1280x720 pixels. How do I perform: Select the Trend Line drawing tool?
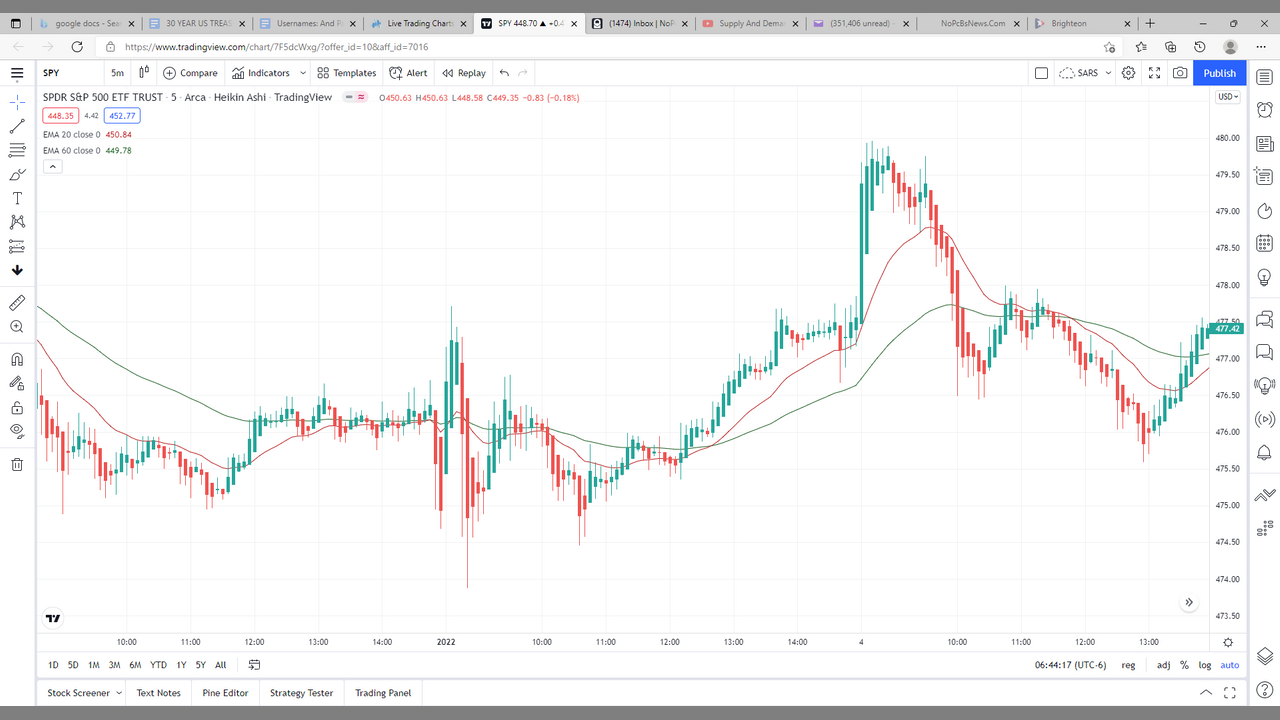point(17,126)
